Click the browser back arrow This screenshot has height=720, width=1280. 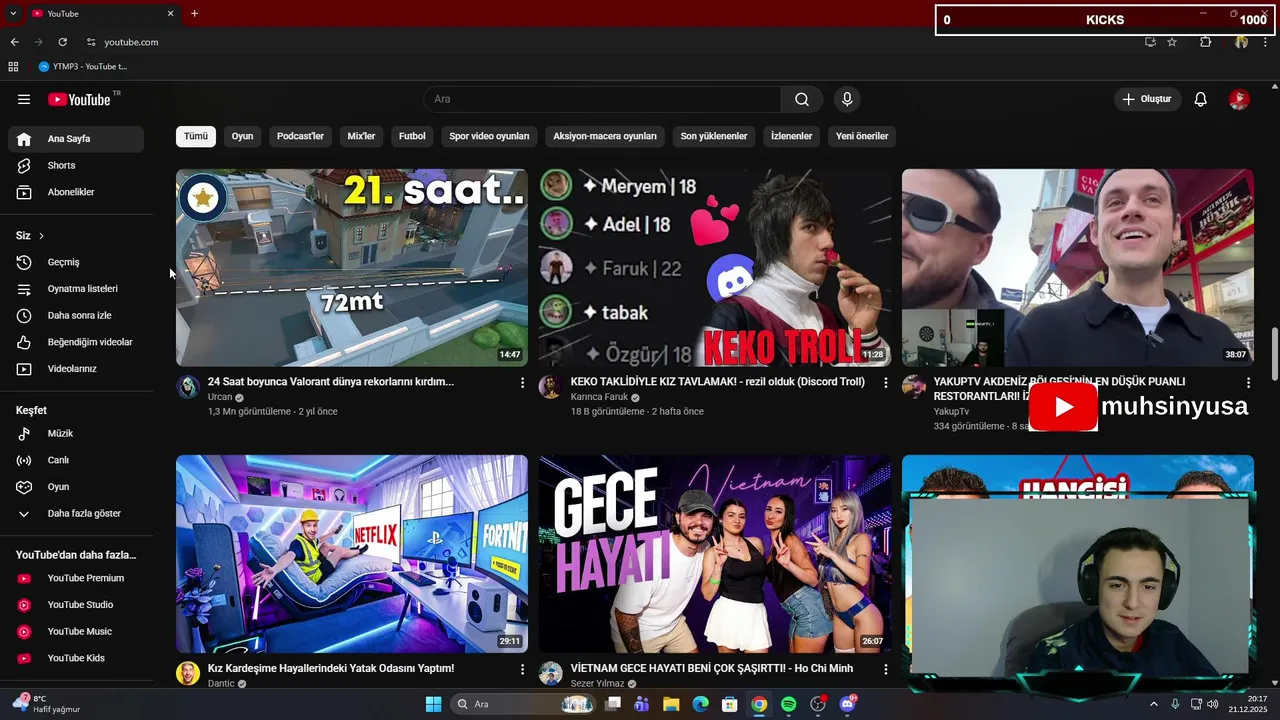(x=14, y=42)
